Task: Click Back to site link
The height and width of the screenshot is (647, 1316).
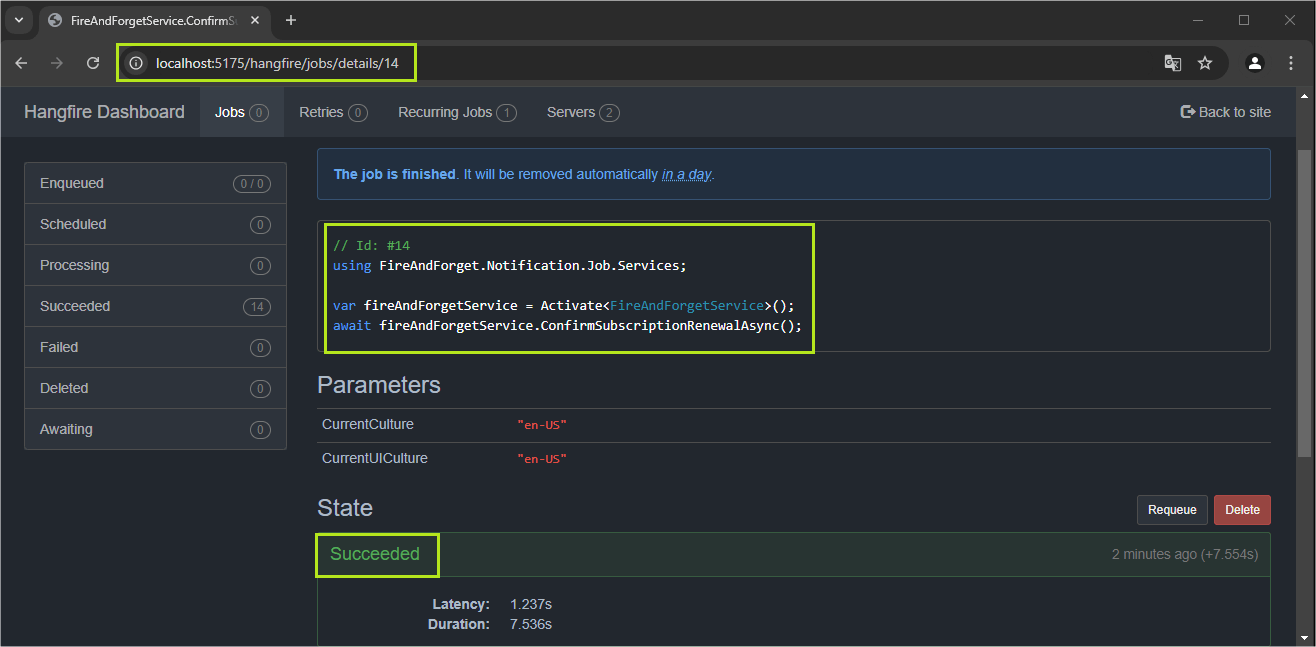Action: point(1226,112)
